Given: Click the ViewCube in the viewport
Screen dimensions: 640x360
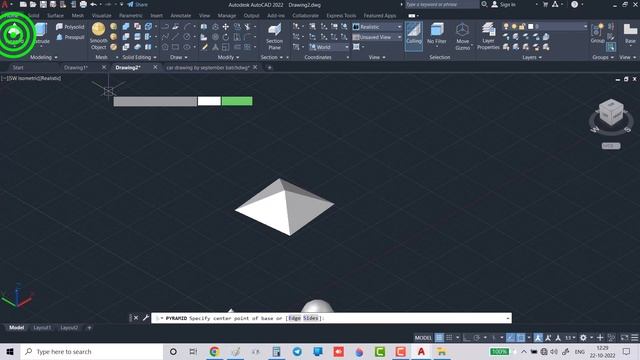Looking at the screenshot, I should point(611,112).
